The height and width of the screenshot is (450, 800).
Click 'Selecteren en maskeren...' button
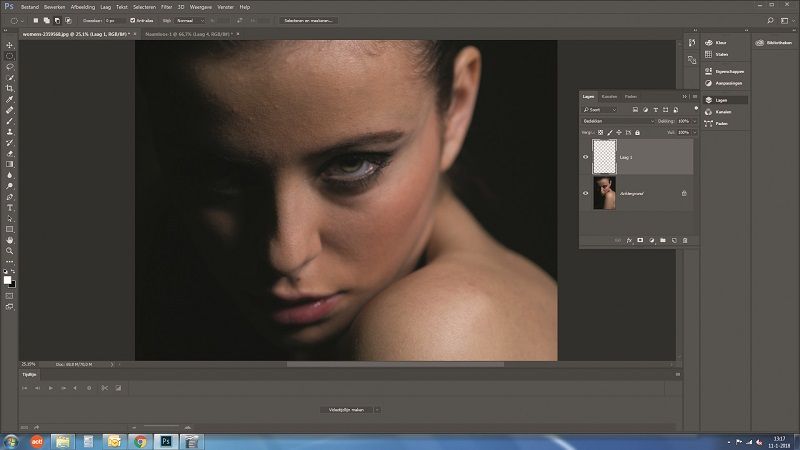309,19
